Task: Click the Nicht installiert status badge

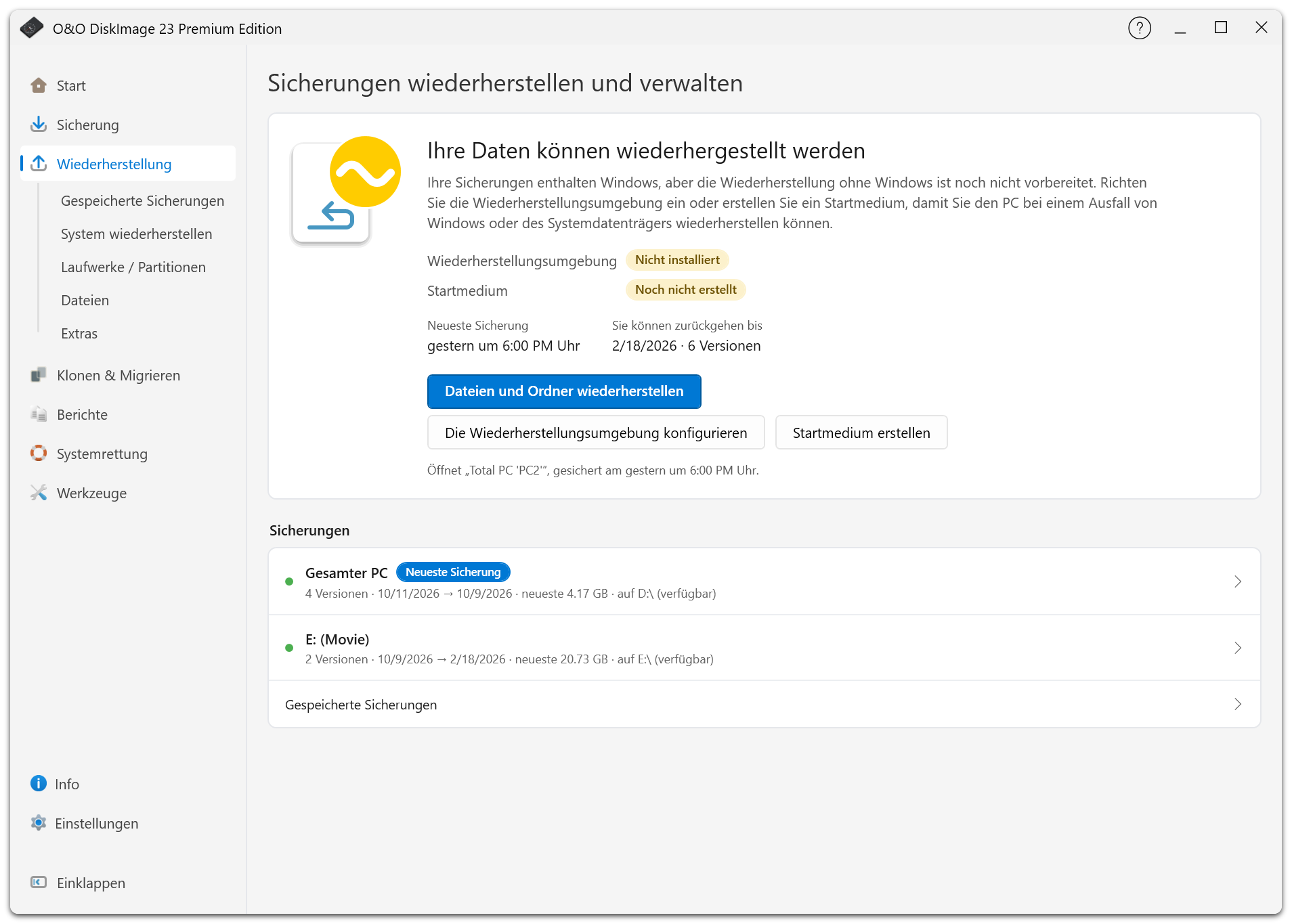Action: (677, 260)
